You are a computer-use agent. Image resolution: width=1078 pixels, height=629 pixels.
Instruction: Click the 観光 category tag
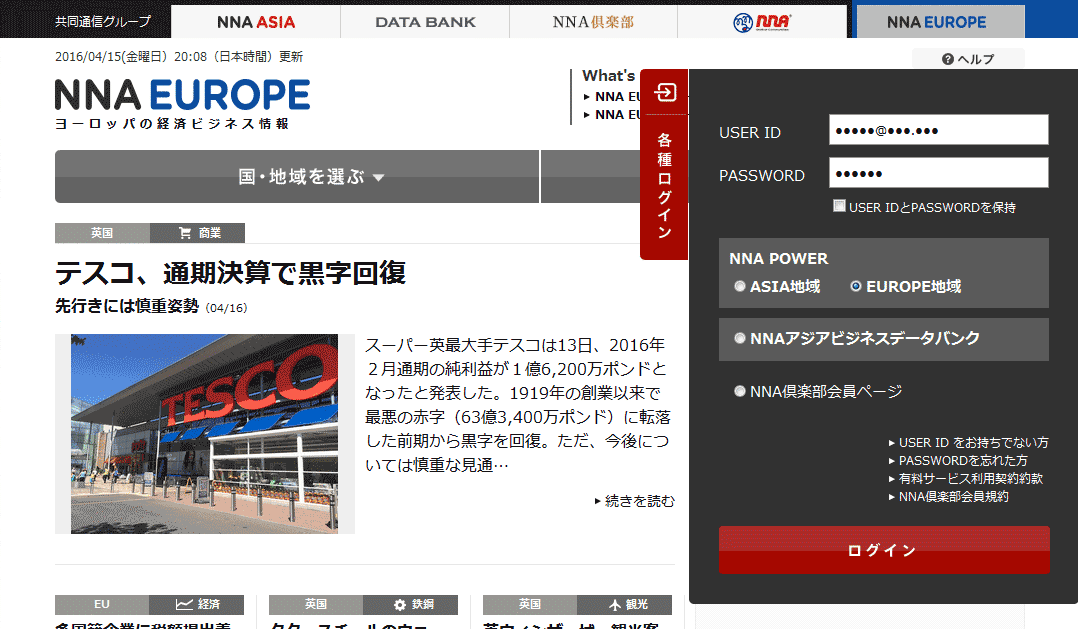tap(624, 604)
